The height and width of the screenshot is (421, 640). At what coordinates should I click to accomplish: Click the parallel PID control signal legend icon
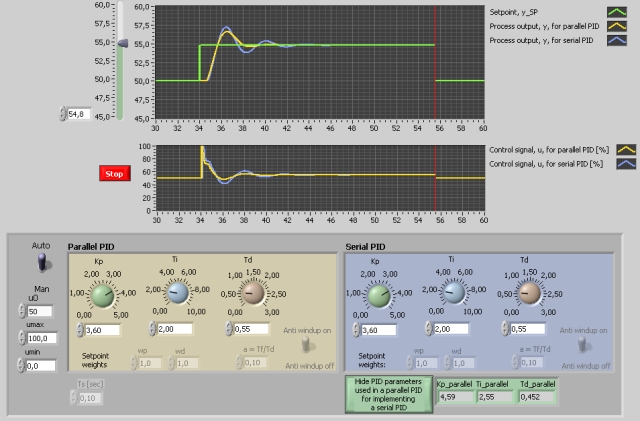pyautogui.click(x=626, y=149)
